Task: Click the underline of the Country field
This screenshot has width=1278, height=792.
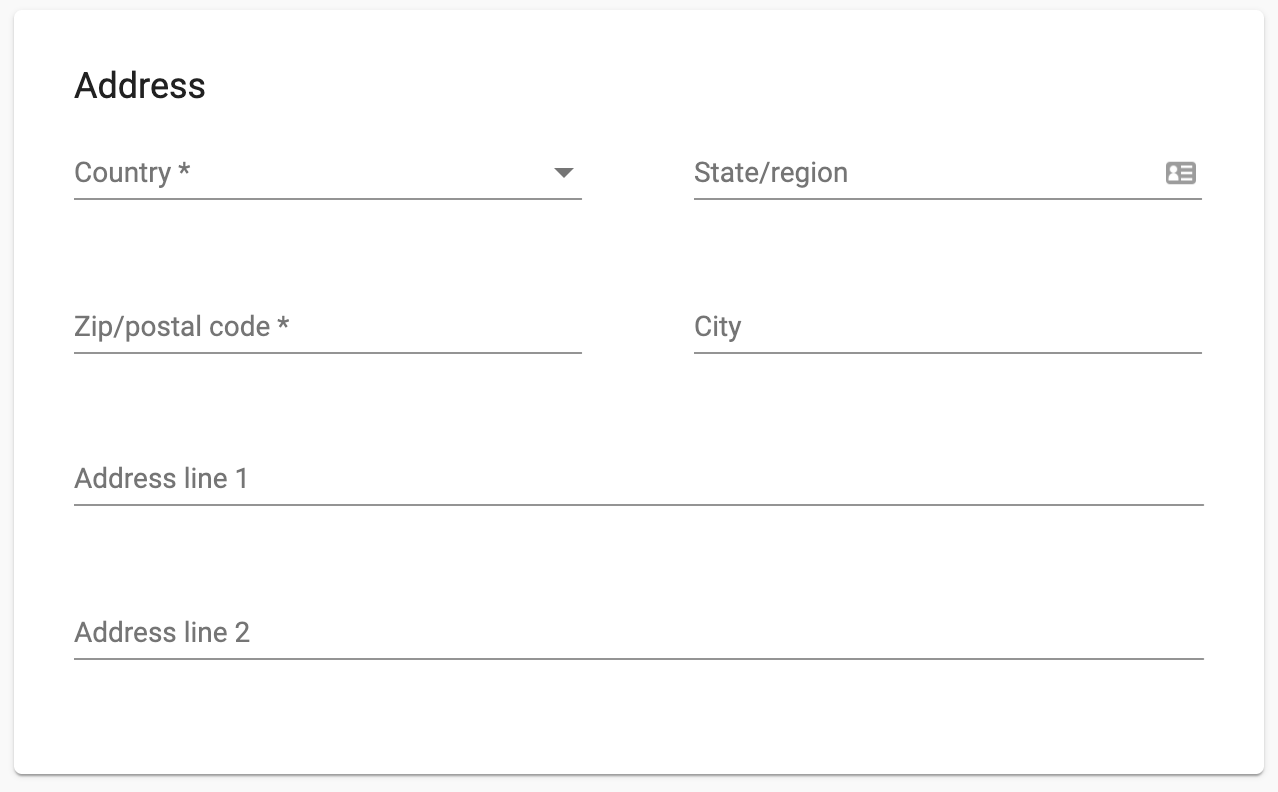Action: point(328,199)
